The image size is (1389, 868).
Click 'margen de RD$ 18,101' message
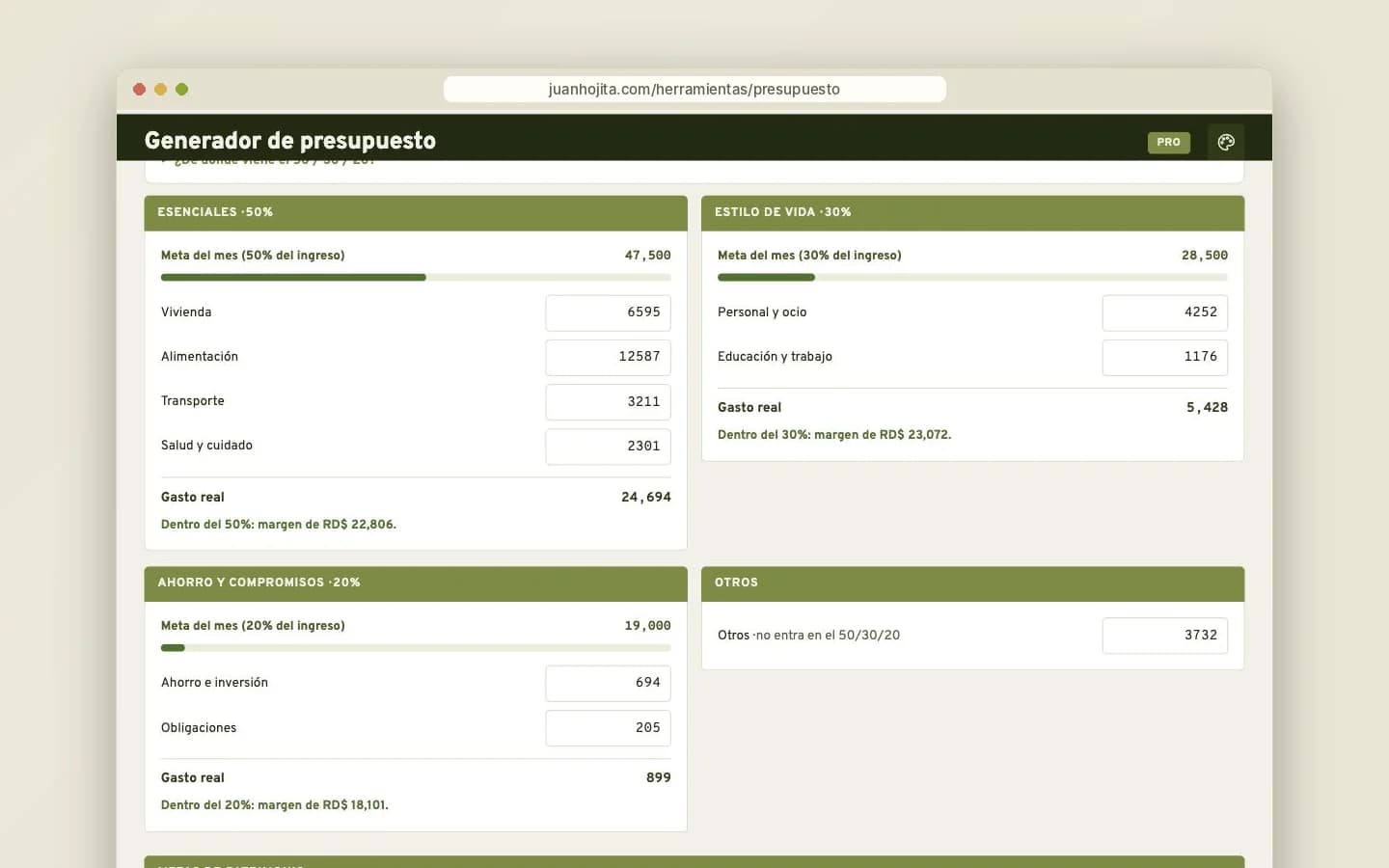(x=275, y=805)
